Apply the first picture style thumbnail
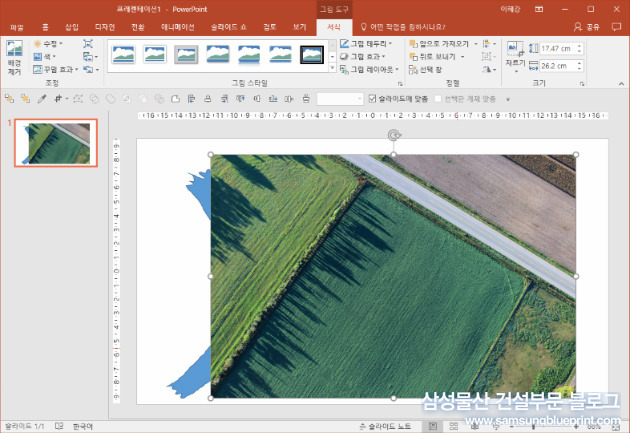 (x=123, y=54)
